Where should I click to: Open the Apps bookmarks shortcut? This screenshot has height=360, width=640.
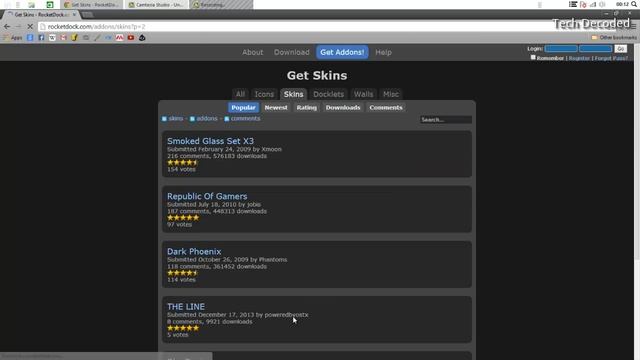click(x=13, y=38)
